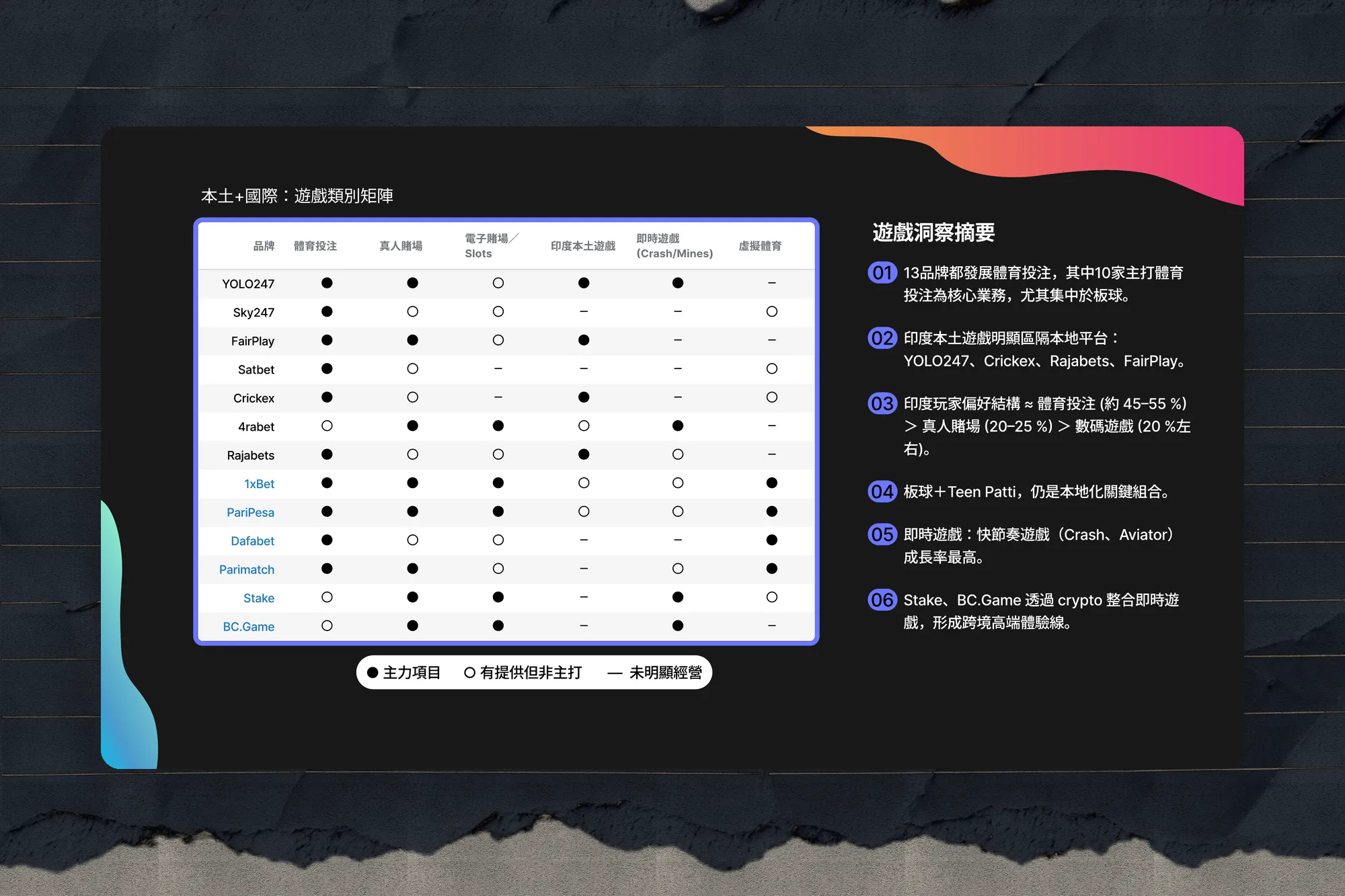
Task: Click Parimatch's hollow circle under 即時遊戲
Action: click(x=678, y=569)
